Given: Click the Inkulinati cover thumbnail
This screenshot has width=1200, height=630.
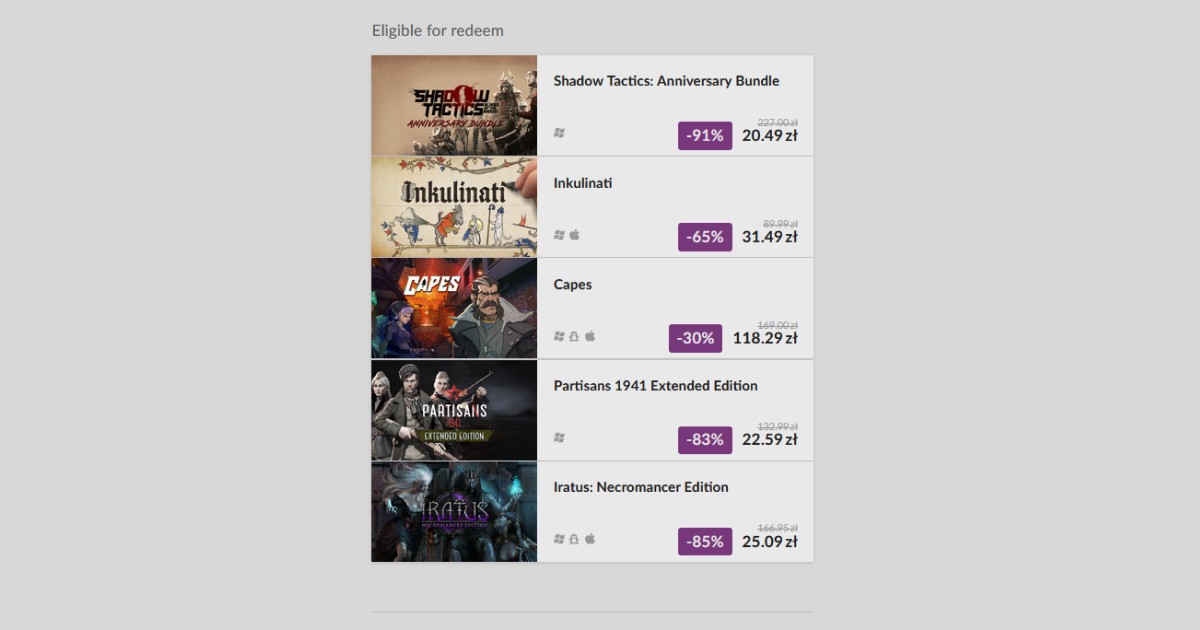Looking at the screenshot, I should (454, 207).
